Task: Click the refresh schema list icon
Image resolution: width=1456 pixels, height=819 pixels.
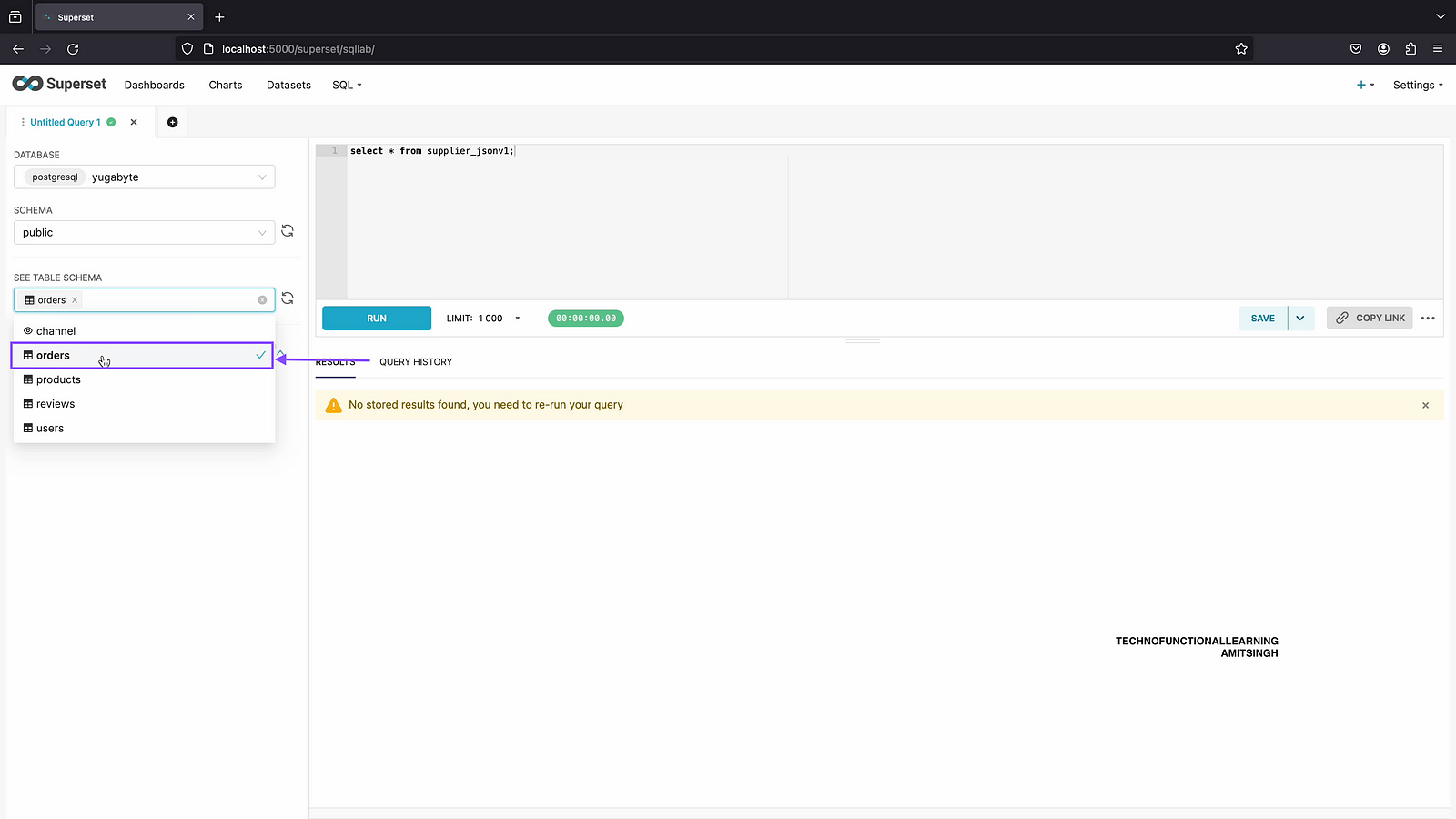Action: tap(288, 231)
